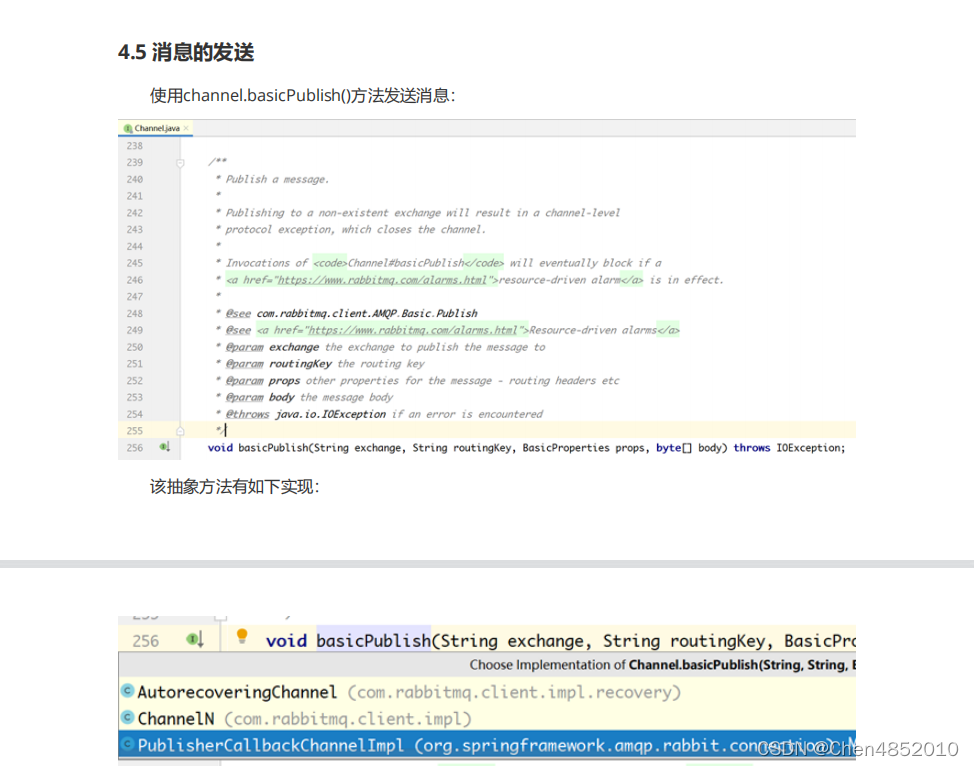974x766 pixels.
Task: Collapse the Javadoc comment at line 239
Action: click(180, 163)
